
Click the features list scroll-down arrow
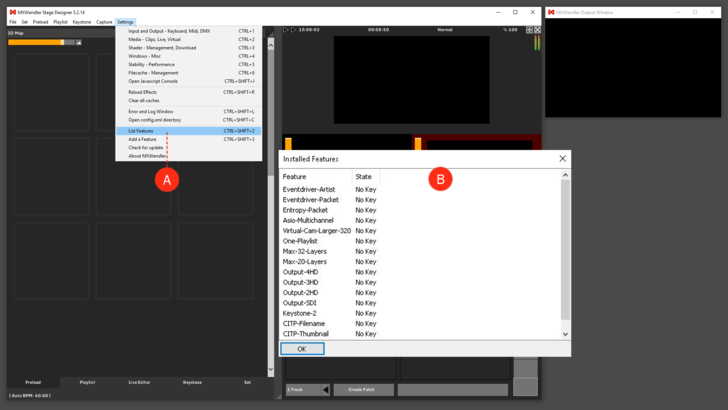pos(565,334)
